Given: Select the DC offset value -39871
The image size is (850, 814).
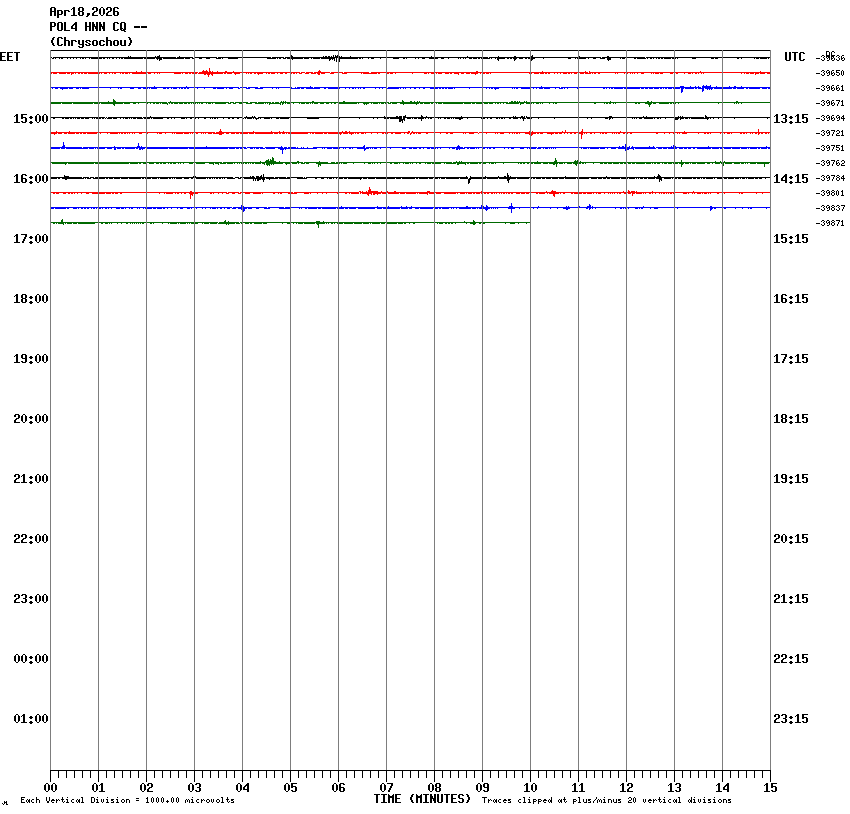Looking at the screenshot, I should coord(831,223).
